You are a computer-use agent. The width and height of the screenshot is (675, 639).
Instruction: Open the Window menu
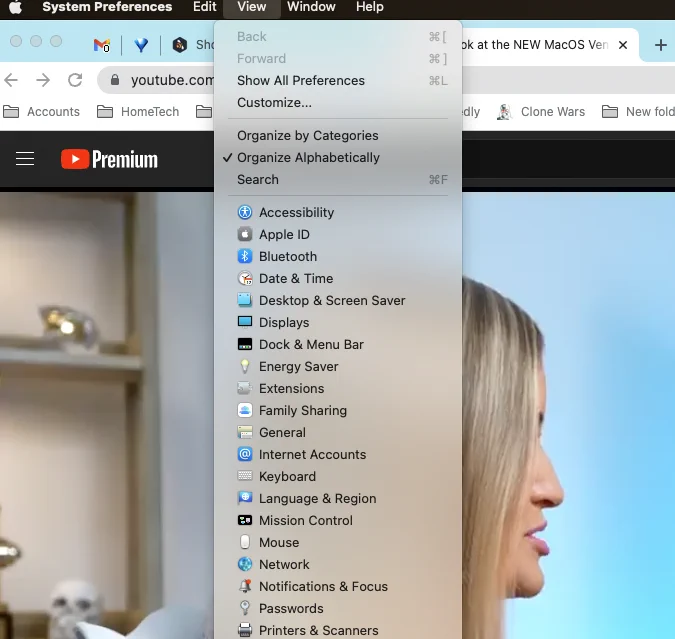[311, 7]
